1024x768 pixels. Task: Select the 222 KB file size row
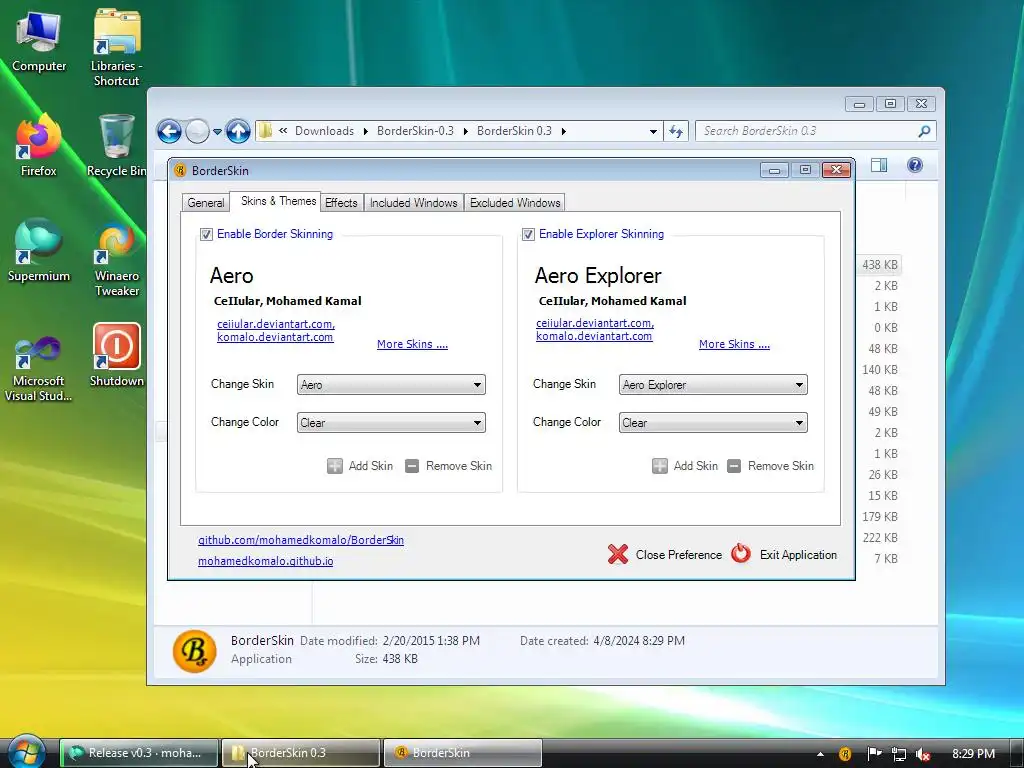[880, 538]
